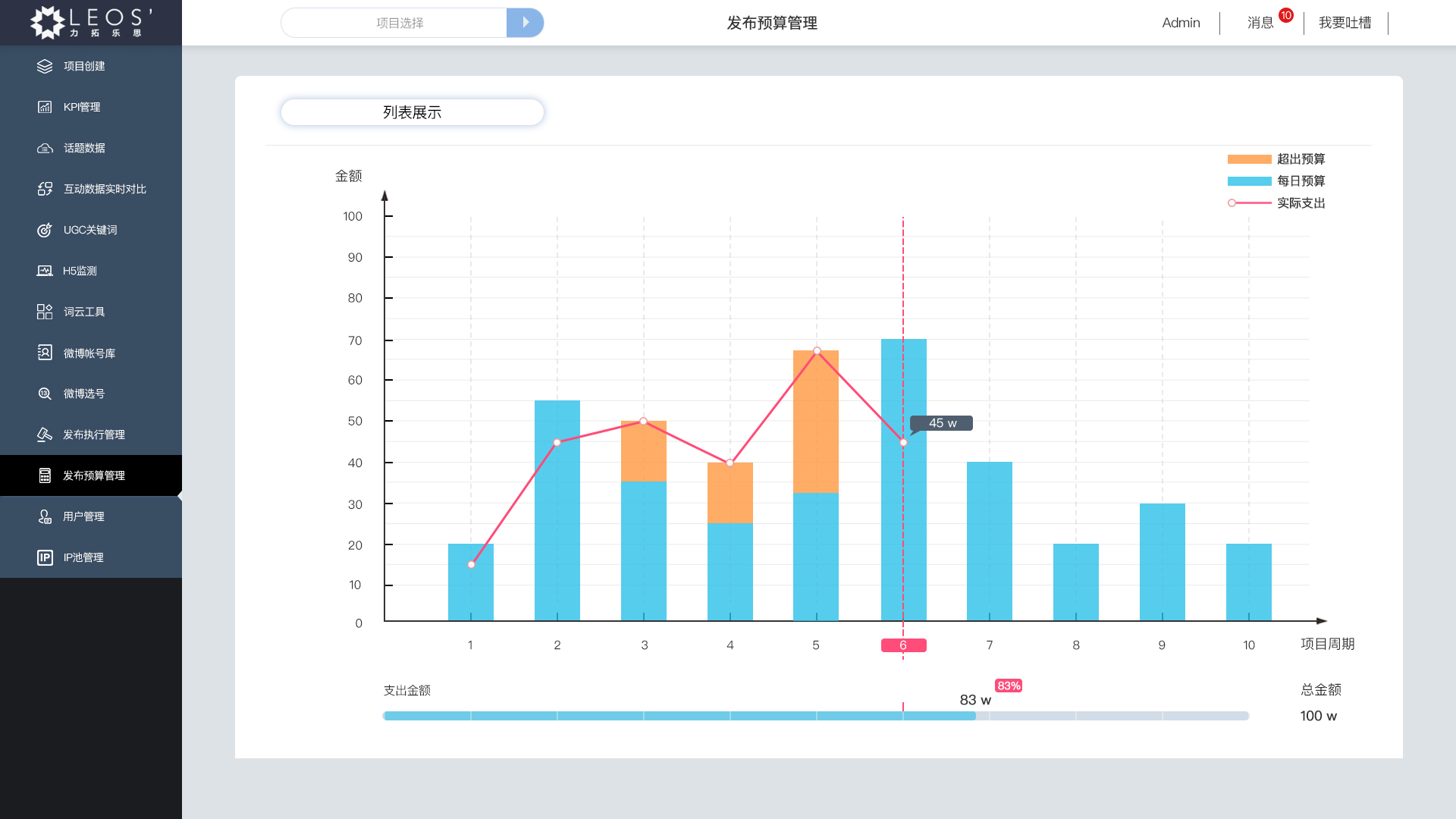The width and height of the screenshot is (1456, 819).
Task: Click the 实际支出 line legend marker
Action: [x=1249, y=203]
